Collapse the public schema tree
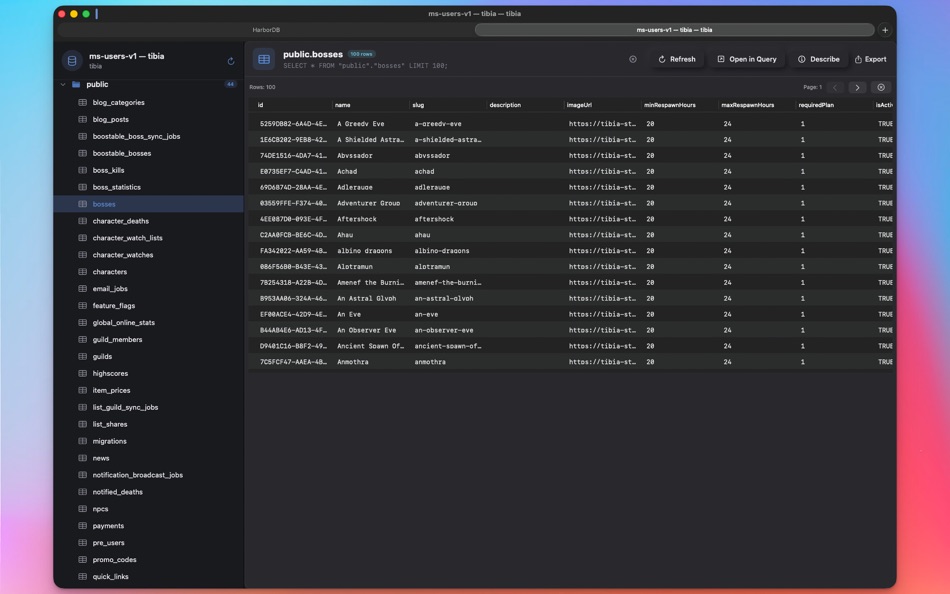 tap(63, 84)
